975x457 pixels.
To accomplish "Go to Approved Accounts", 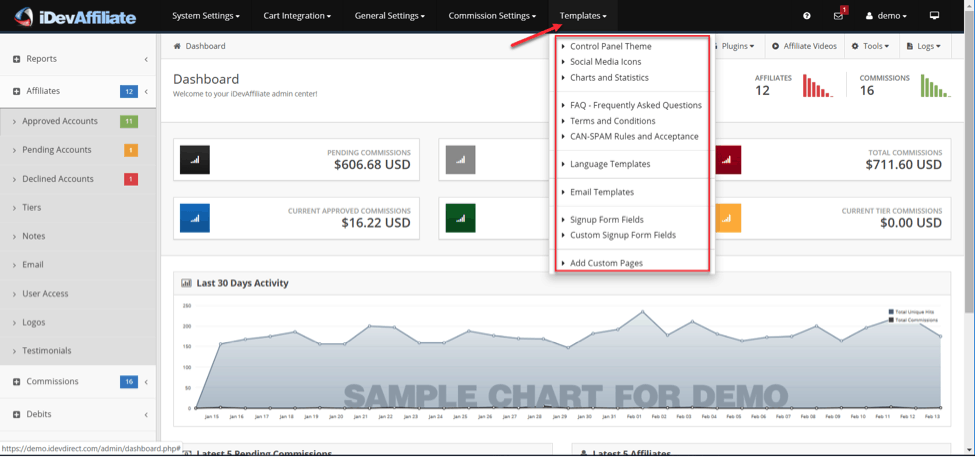I will pyautogui.click(x=60, y=121).
